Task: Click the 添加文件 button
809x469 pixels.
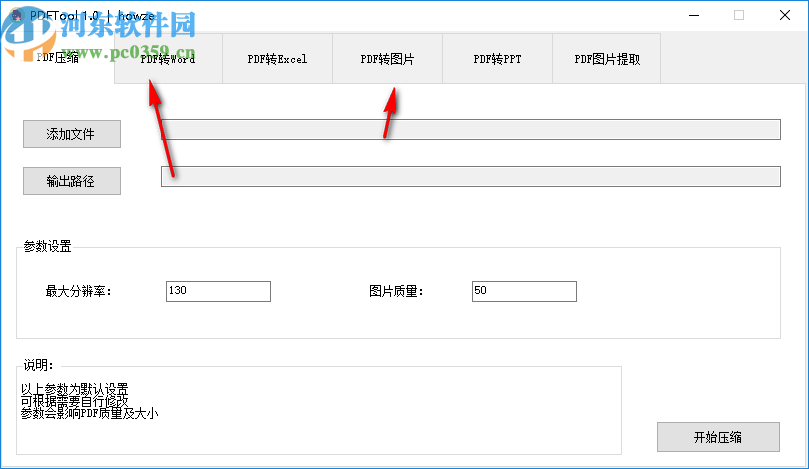Action: pos(72,134)
